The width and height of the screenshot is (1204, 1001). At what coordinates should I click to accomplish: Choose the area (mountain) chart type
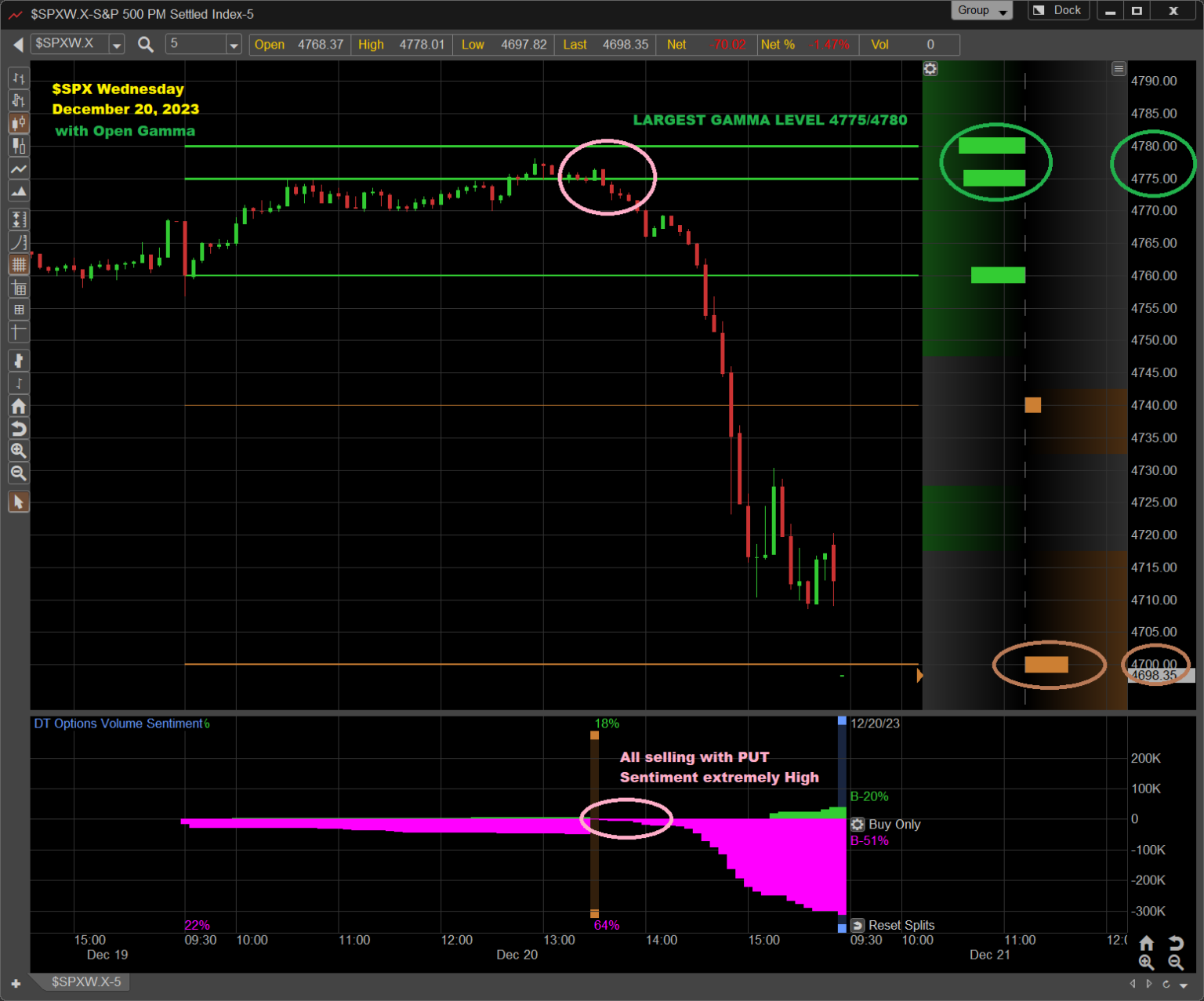click(x=19, y=191)
